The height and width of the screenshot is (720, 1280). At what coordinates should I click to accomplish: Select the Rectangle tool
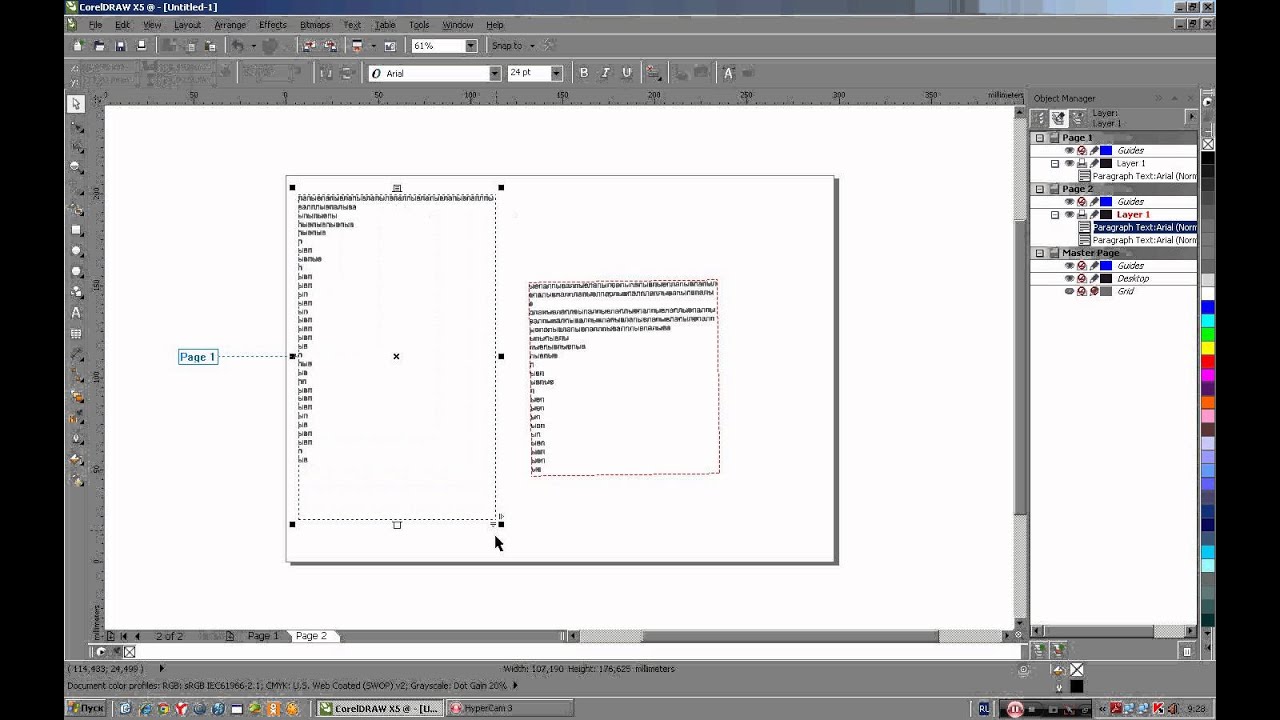coord(76,230)
